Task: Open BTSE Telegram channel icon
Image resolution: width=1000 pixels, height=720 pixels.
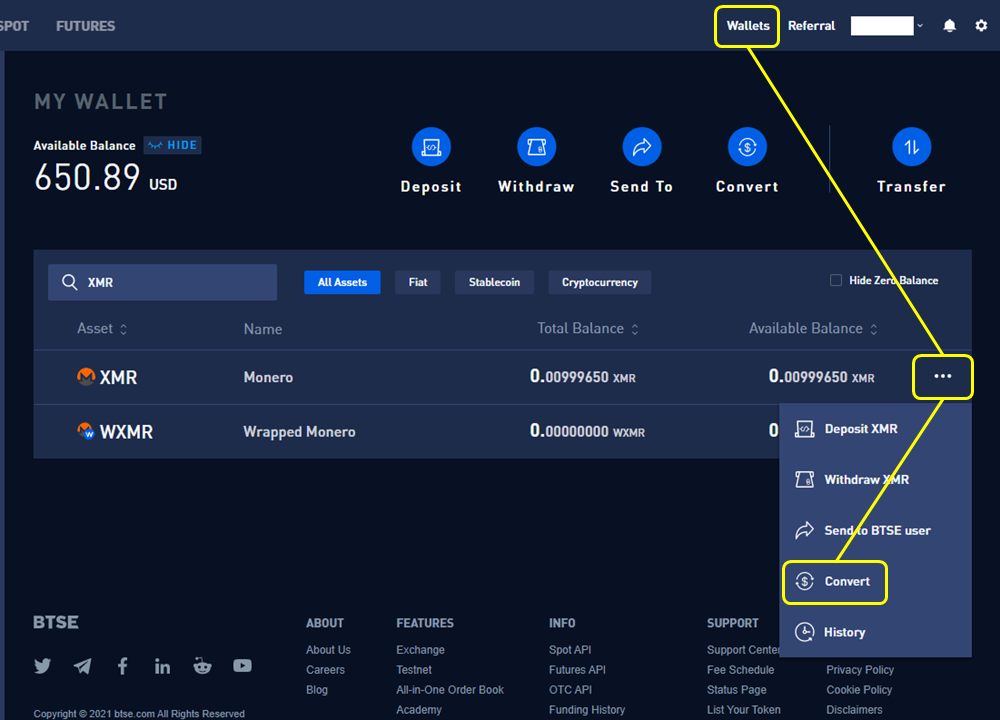Action: coord(82,666)
